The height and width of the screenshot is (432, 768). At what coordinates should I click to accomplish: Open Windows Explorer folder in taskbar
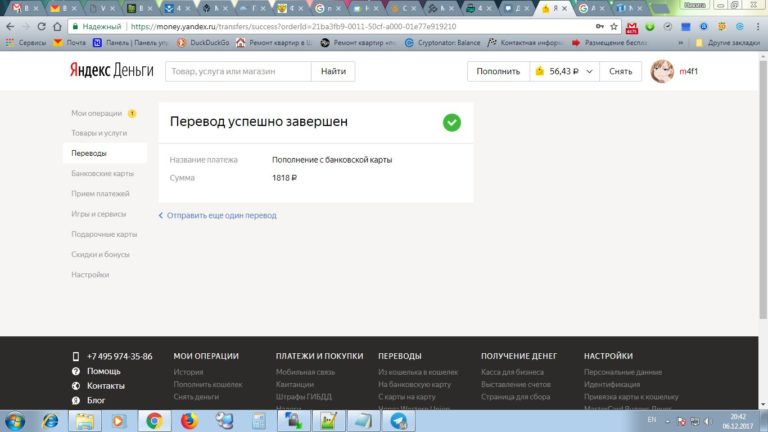[x=84, y=421]
